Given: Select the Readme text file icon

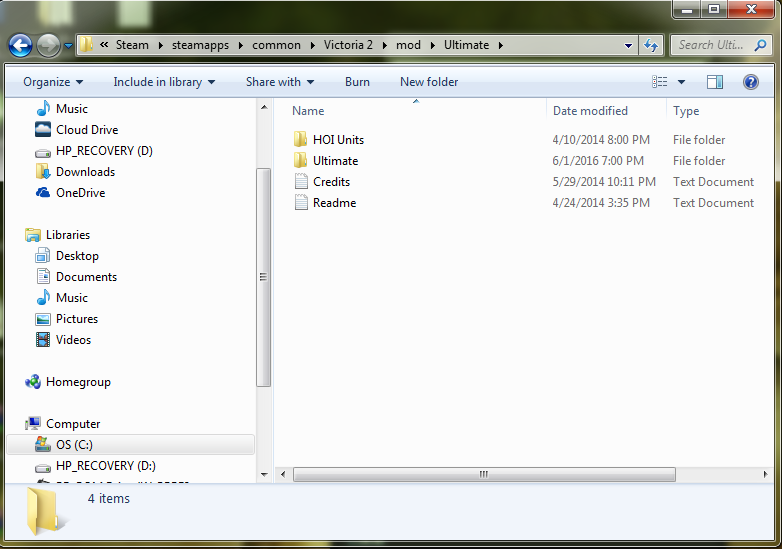Looking at the screenshot, I should [301, 202].
